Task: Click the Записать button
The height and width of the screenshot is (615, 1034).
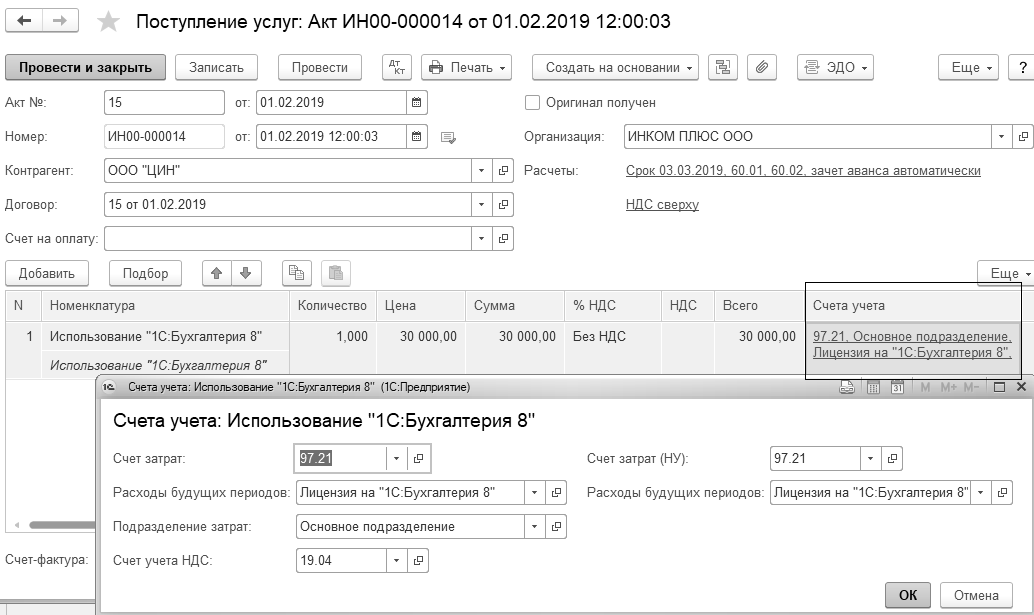Action: point(216,67)
